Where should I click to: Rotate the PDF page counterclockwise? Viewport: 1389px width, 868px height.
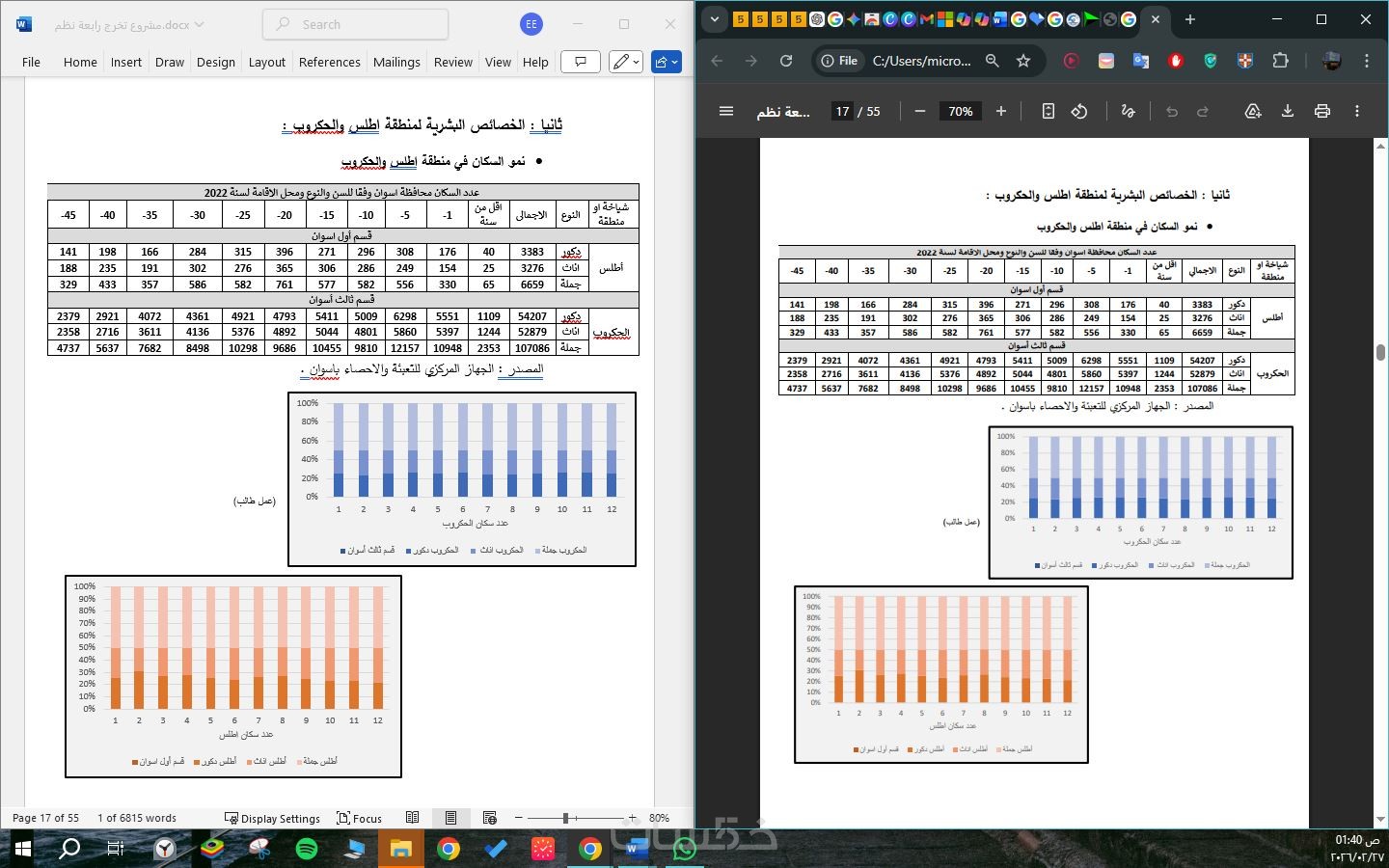pos(1079,111)
